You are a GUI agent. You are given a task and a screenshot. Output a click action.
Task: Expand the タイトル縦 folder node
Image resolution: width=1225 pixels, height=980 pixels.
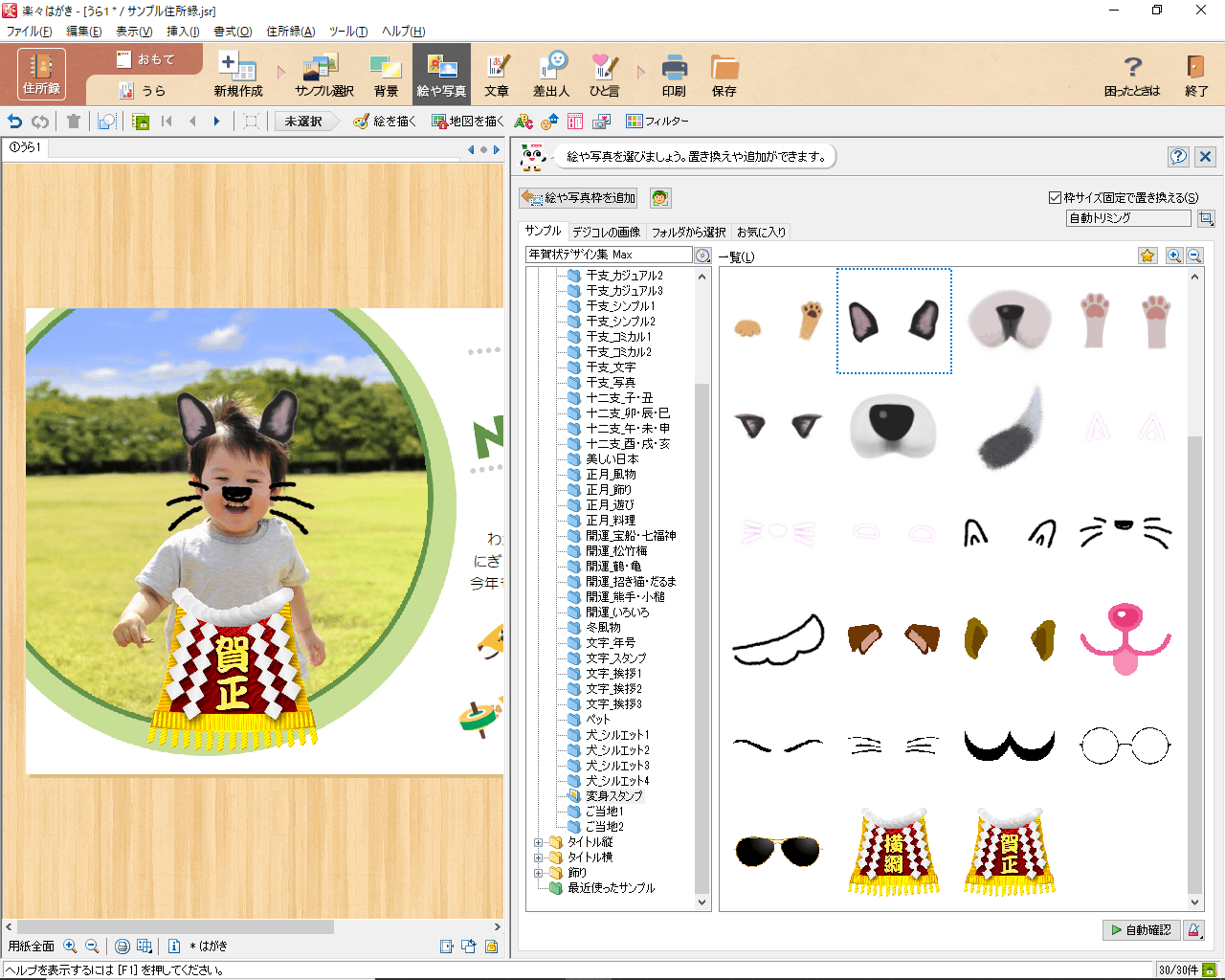click(538, 842)
